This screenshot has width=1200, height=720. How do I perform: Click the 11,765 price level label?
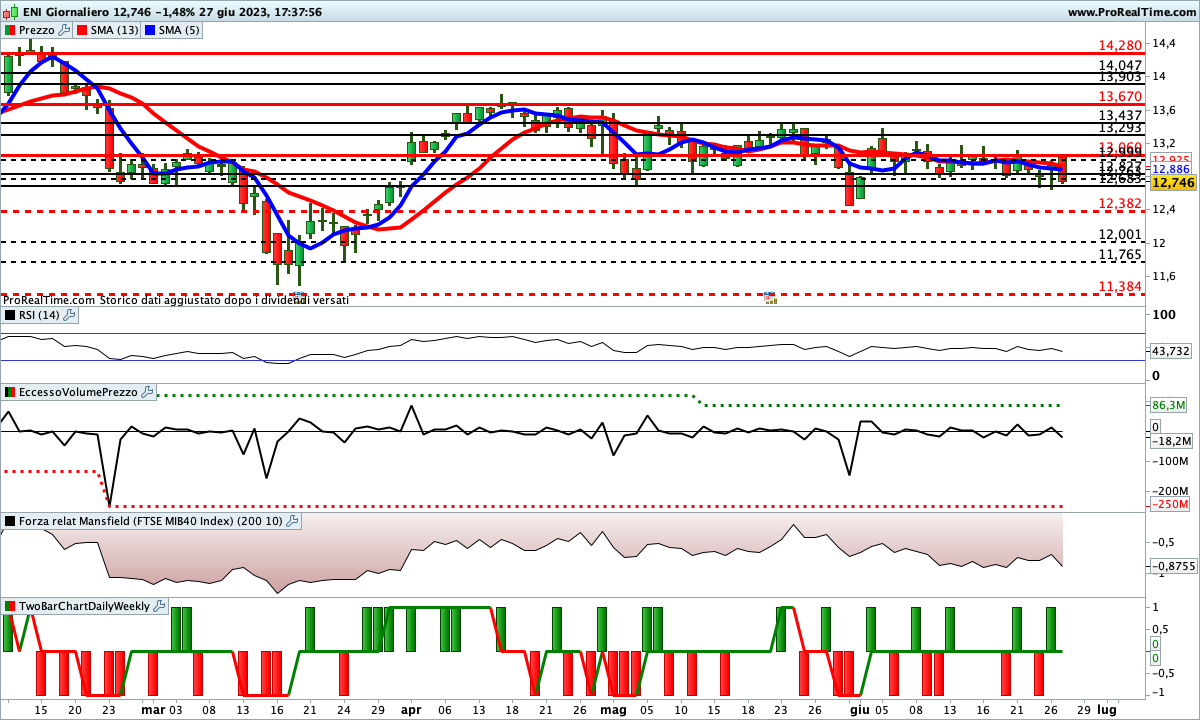(x=1120, y=255)
